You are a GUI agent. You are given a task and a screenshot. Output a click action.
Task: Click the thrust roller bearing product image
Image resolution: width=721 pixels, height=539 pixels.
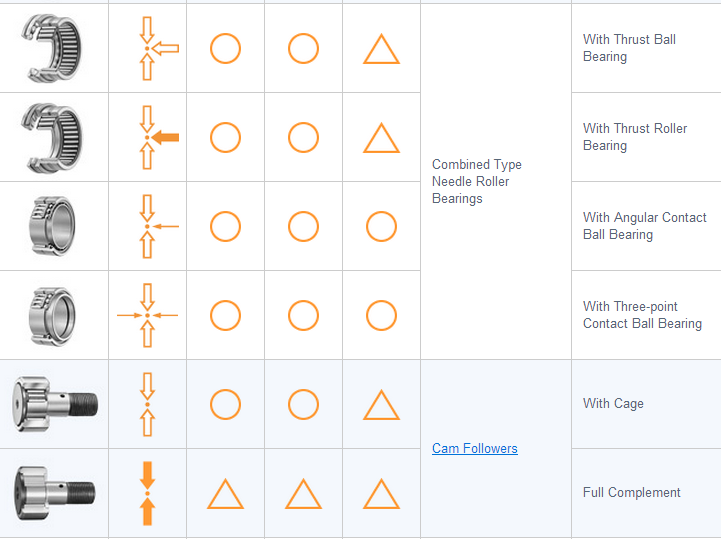(55, 137)
